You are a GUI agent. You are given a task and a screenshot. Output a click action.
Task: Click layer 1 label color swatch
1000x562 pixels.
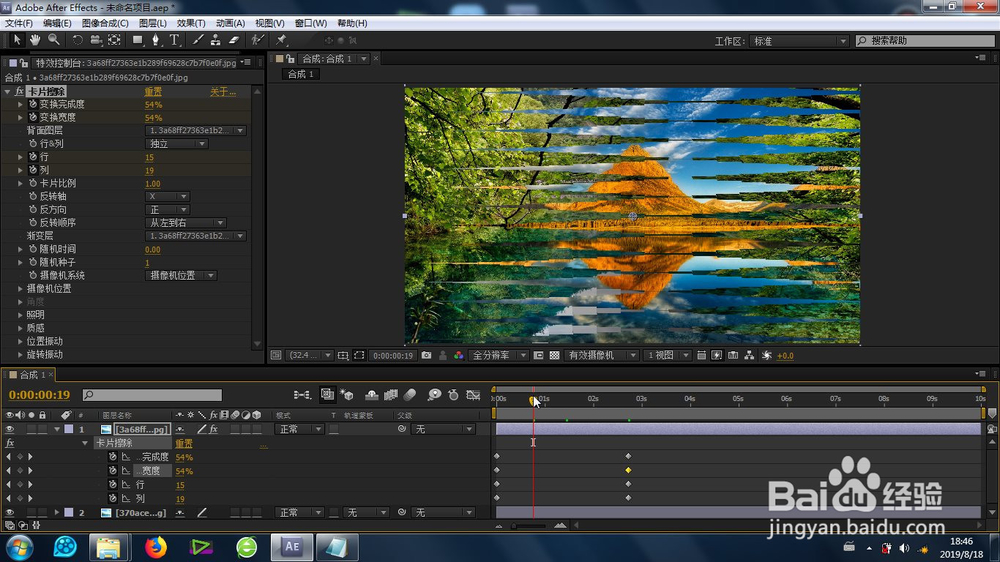click(x=69, y=429)
